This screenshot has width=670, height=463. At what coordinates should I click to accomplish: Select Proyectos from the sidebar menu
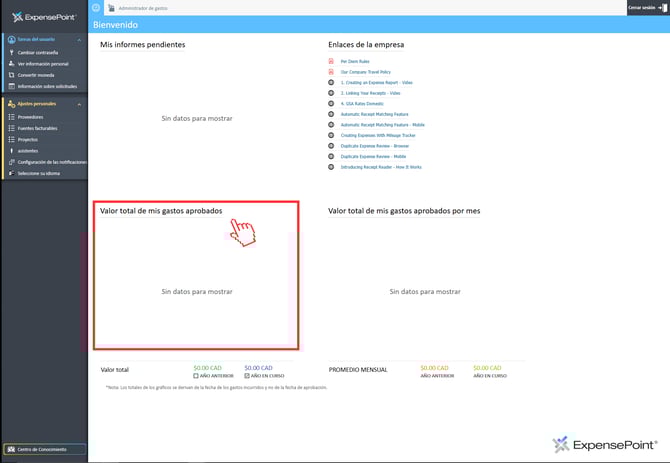point(31,139)
